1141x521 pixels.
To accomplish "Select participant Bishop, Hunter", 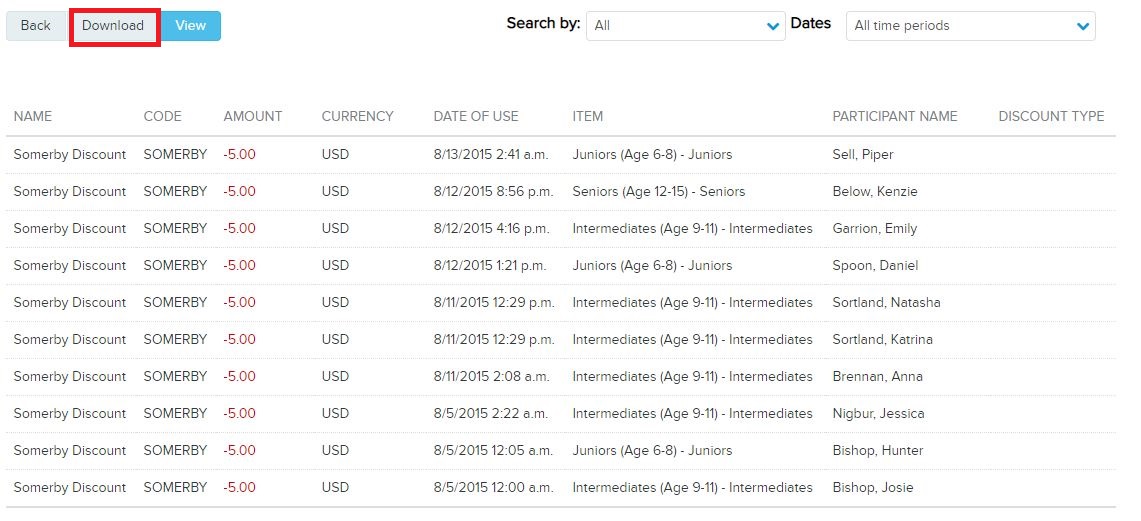I will pyautogui.click(x=878, y=450).
